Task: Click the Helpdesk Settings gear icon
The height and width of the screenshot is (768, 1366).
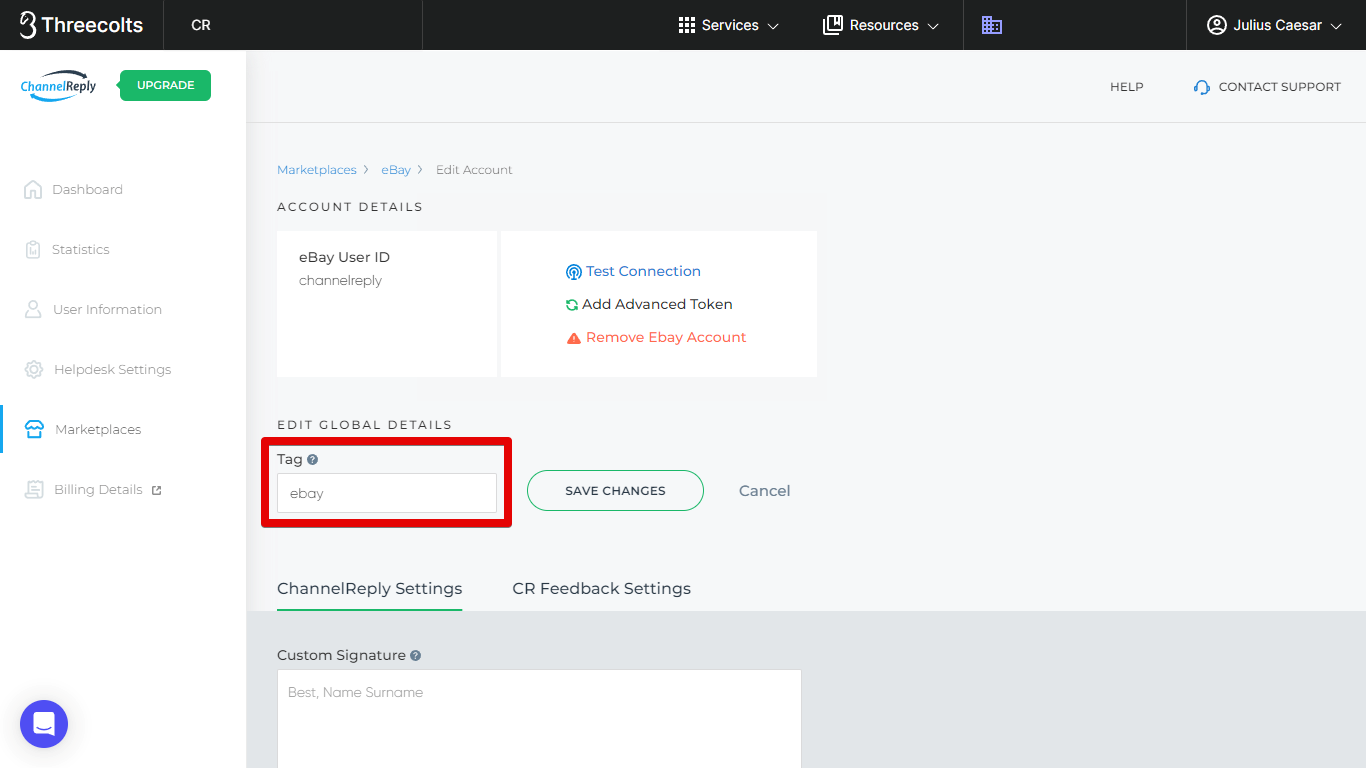Action: (34, 369)
